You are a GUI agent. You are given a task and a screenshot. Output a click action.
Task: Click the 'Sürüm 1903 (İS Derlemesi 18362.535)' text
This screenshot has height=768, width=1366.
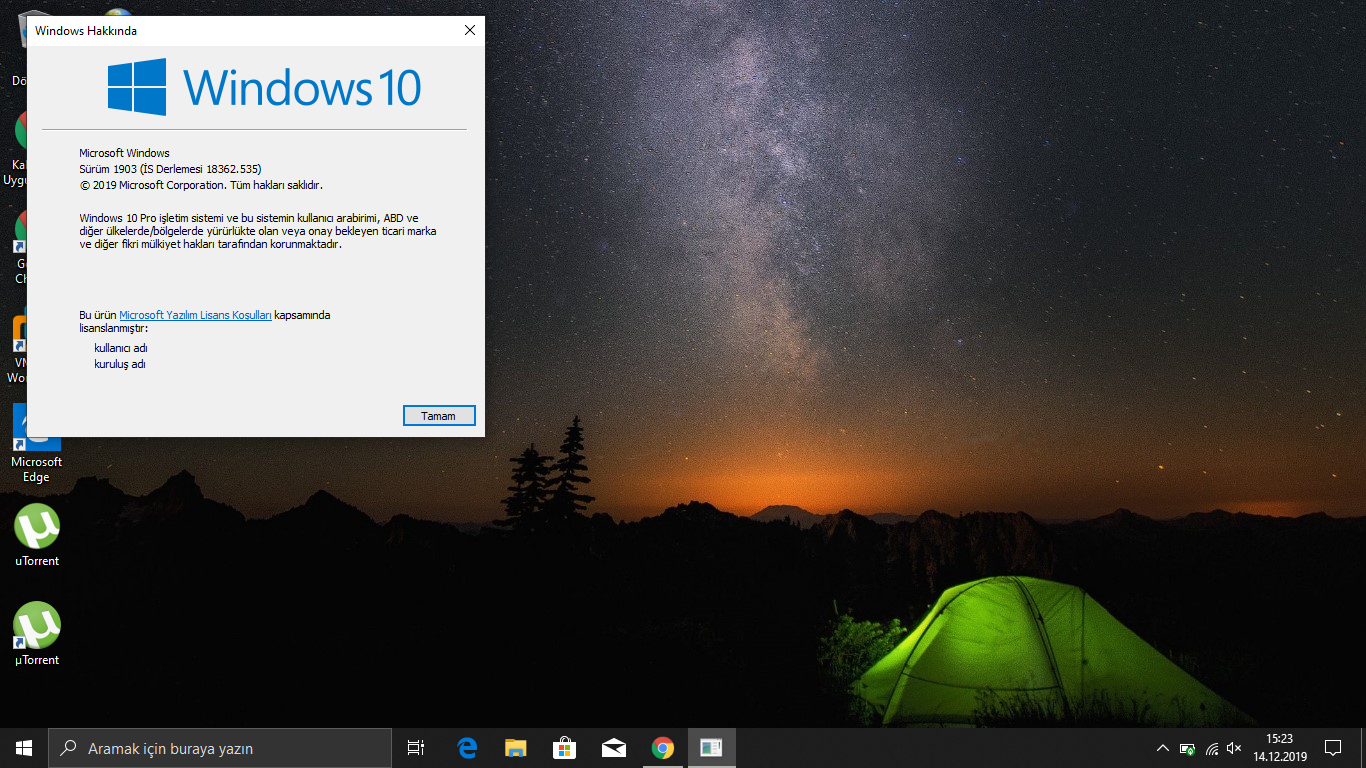170,169
